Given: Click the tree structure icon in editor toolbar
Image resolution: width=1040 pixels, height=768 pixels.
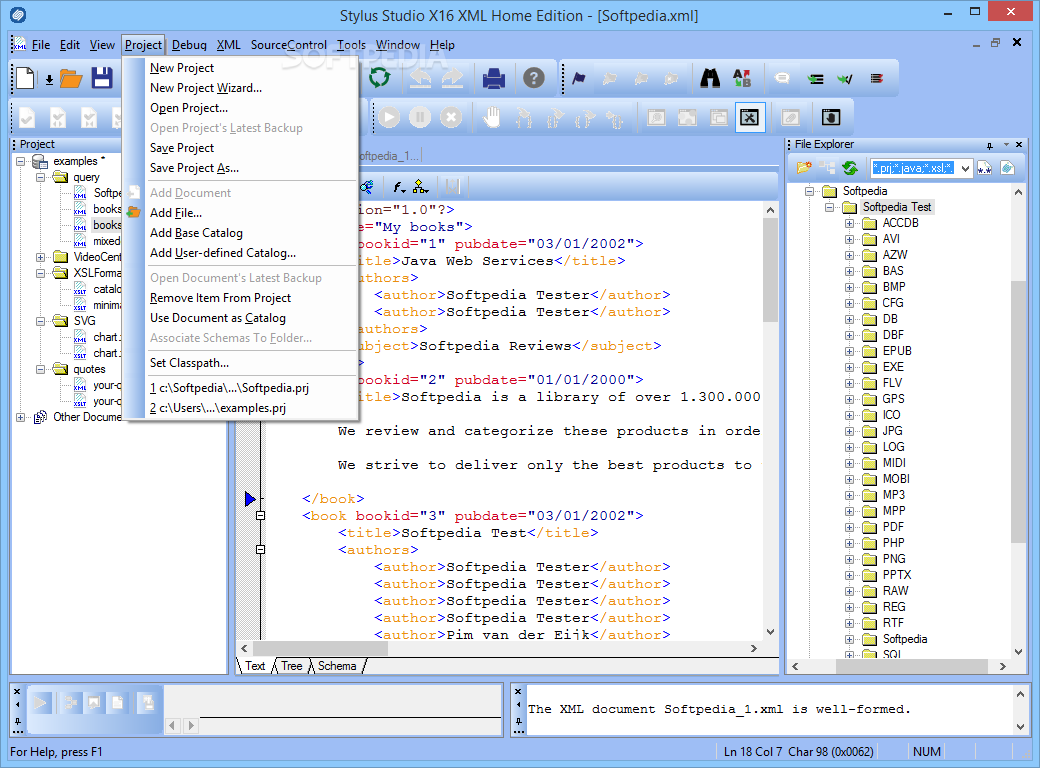Looking at the screenshot, I should click(421, 187).
